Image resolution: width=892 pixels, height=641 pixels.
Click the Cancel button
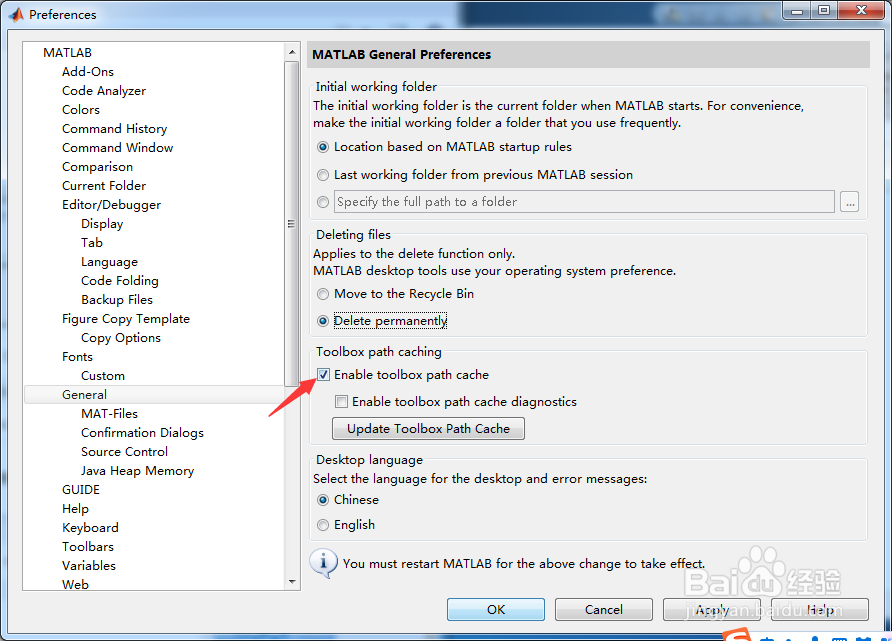604,610
